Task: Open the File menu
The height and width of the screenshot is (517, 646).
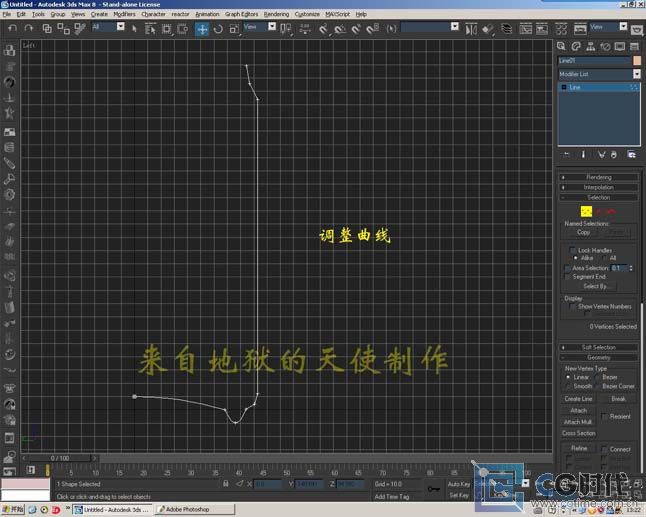Action: pyautogui.click(x=7, y=14)
